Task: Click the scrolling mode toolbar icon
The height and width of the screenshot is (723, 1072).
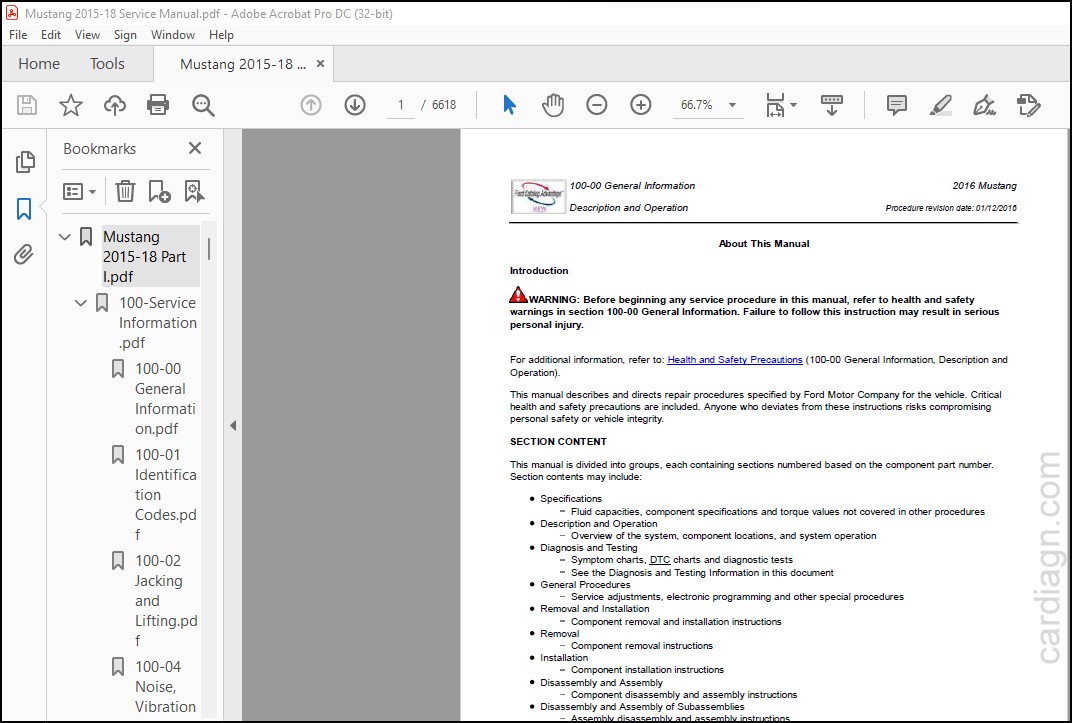Action: [831, 105]
